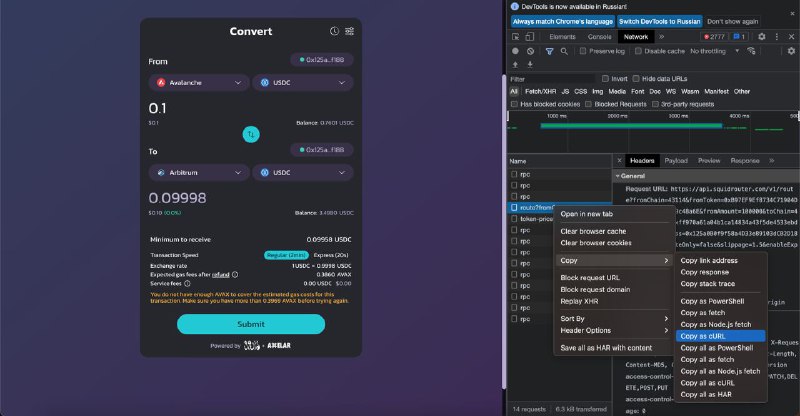
Task: Stop recording network log button
Action: tap(515, 51)
